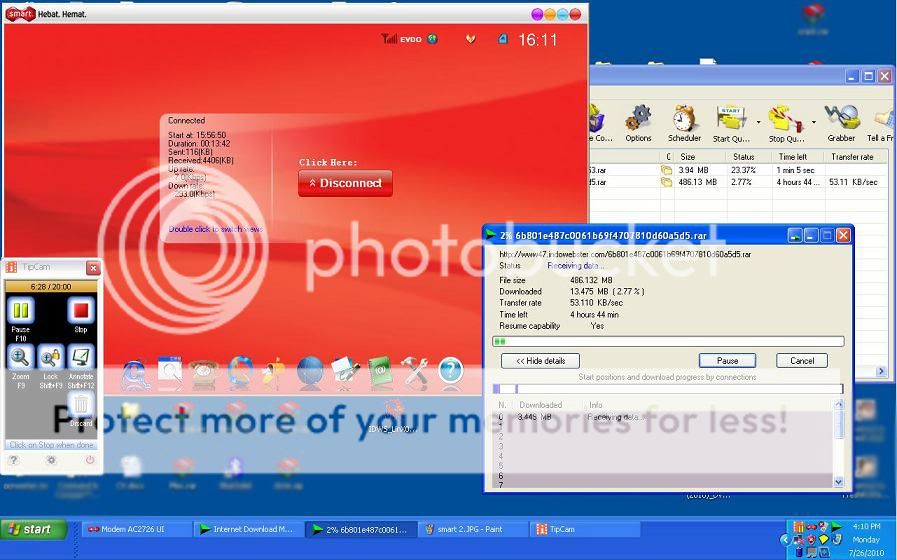The height and width of the screenshot is (560, 897).
Task: Click the 6:28 / 20:00 TipCam timer
Action: [x=51, y=287]
